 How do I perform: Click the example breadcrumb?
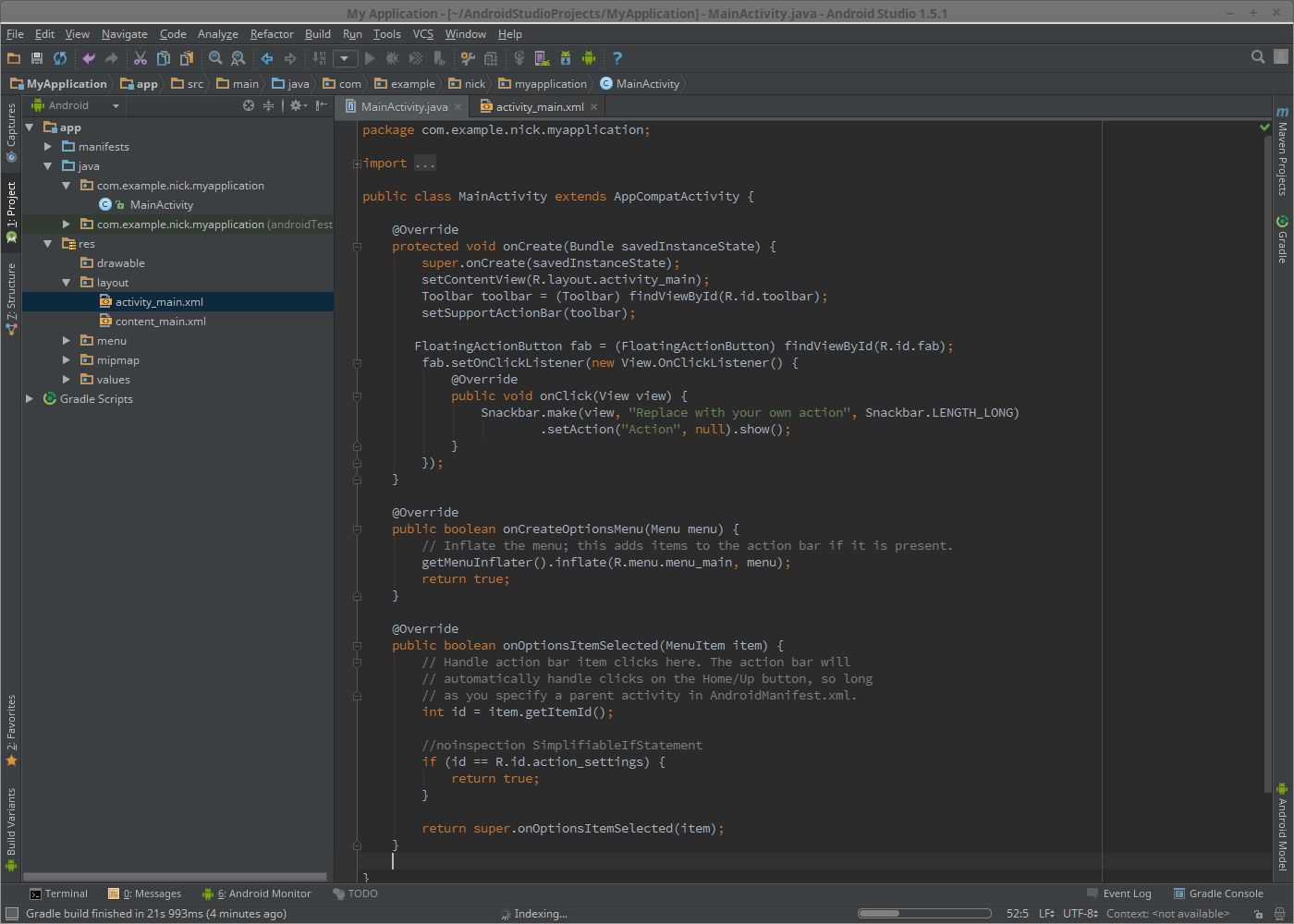(404, 84)
